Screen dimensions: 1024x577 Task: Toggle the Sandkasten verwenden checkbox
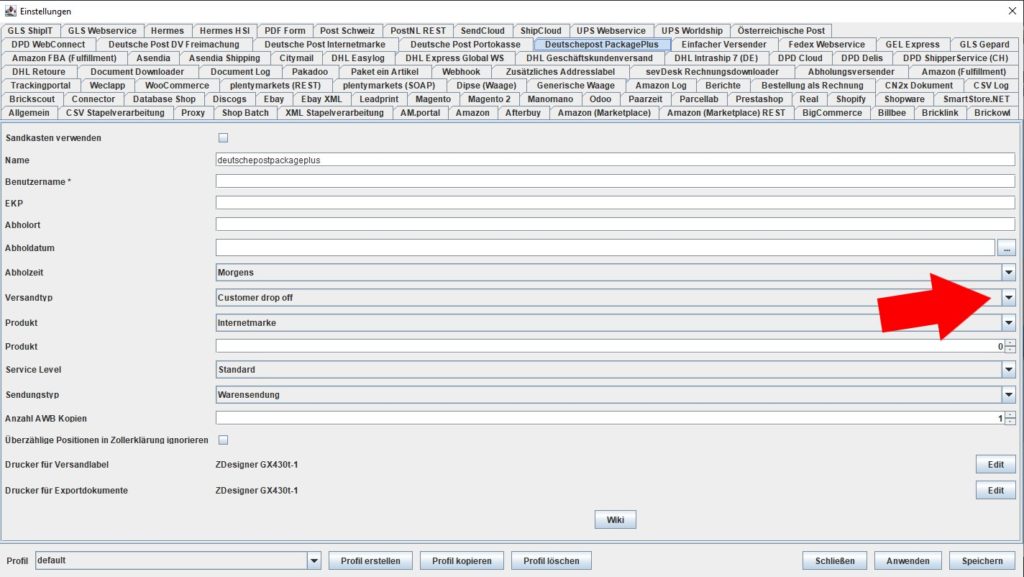tap(223, 138)
